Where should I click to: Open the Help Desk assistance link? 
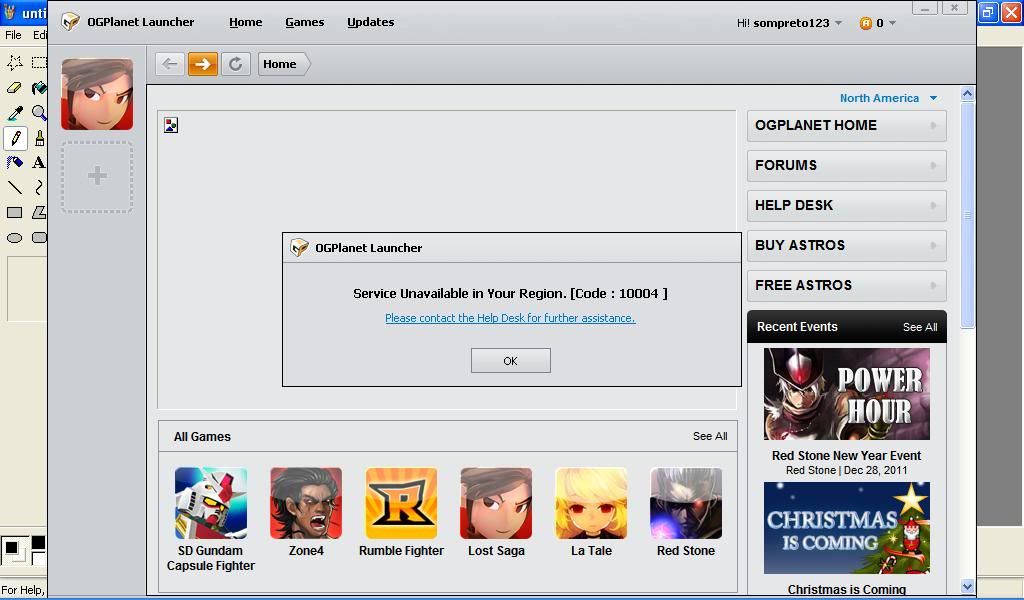(510, 318)
